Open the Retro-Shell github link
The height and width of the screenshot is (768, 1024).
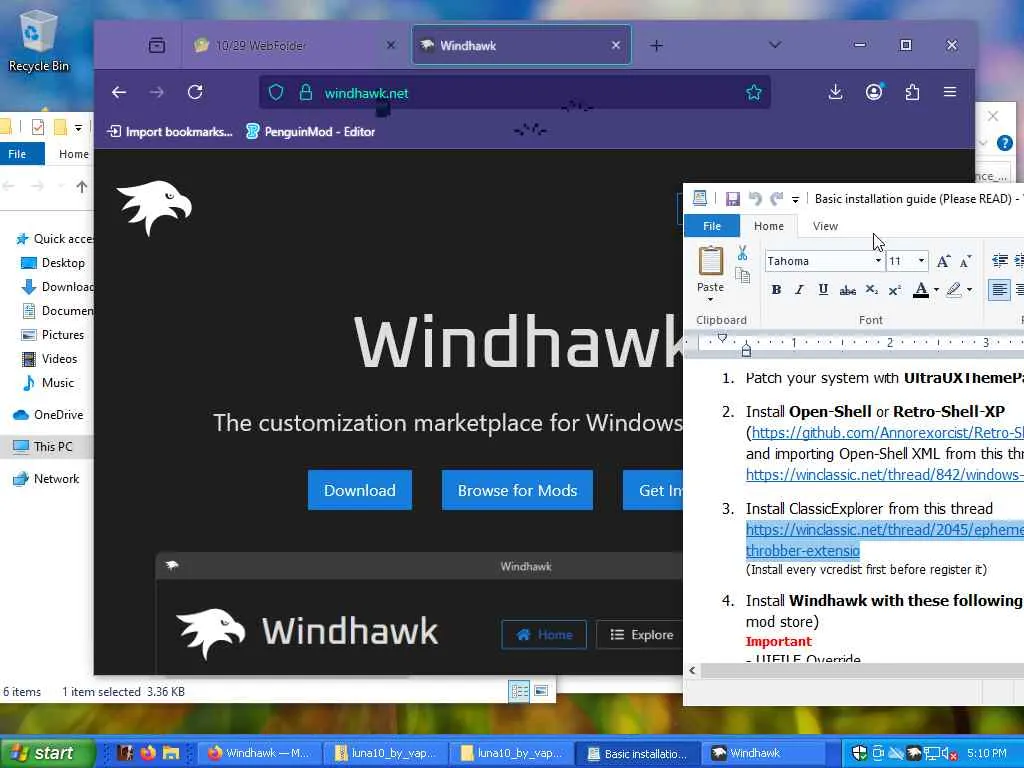point(887,433)
